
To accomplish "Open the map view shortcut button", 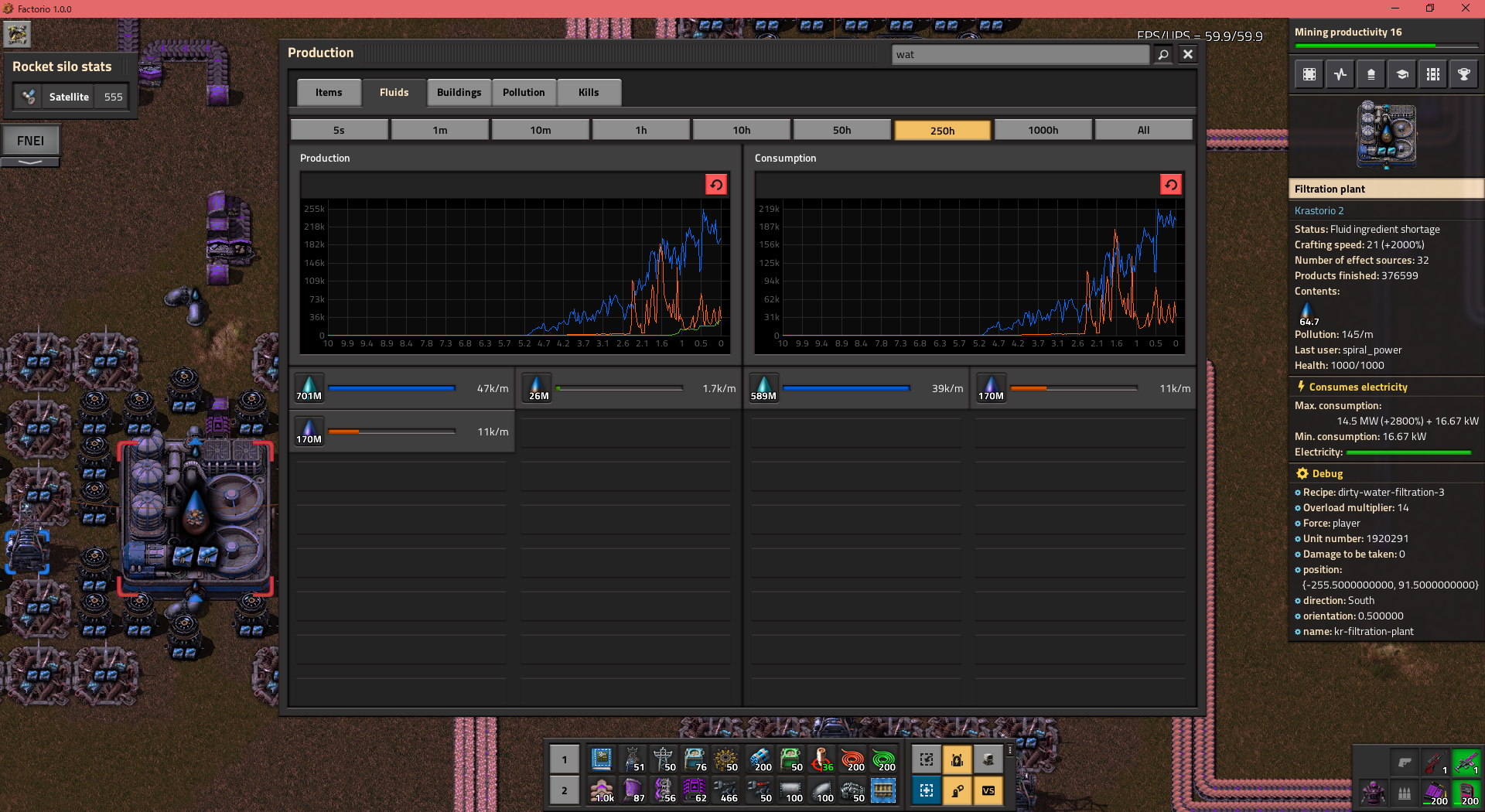I will tap(1309, 74).
